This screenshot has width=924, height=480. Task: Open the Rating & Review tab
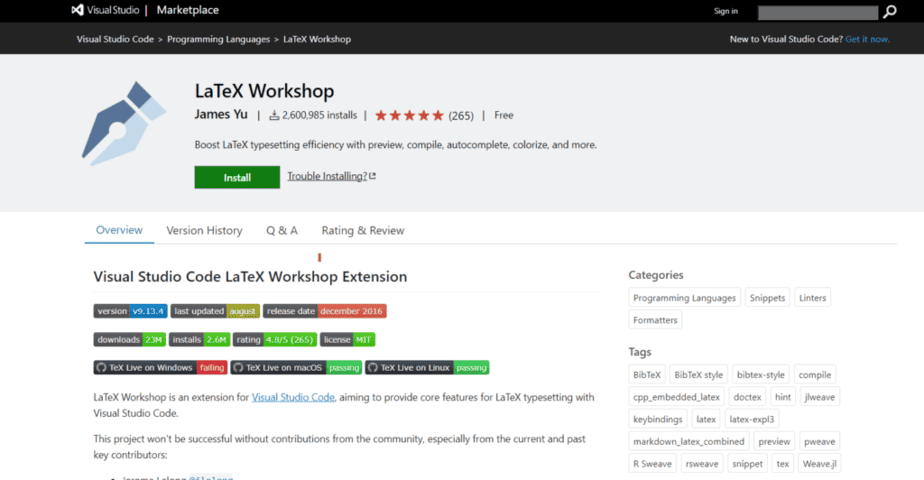tap(363, 230)
